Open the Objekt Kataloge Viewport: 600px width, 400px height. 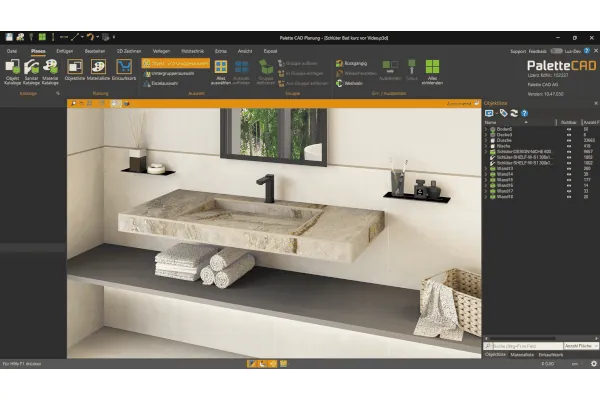point(12,72)
